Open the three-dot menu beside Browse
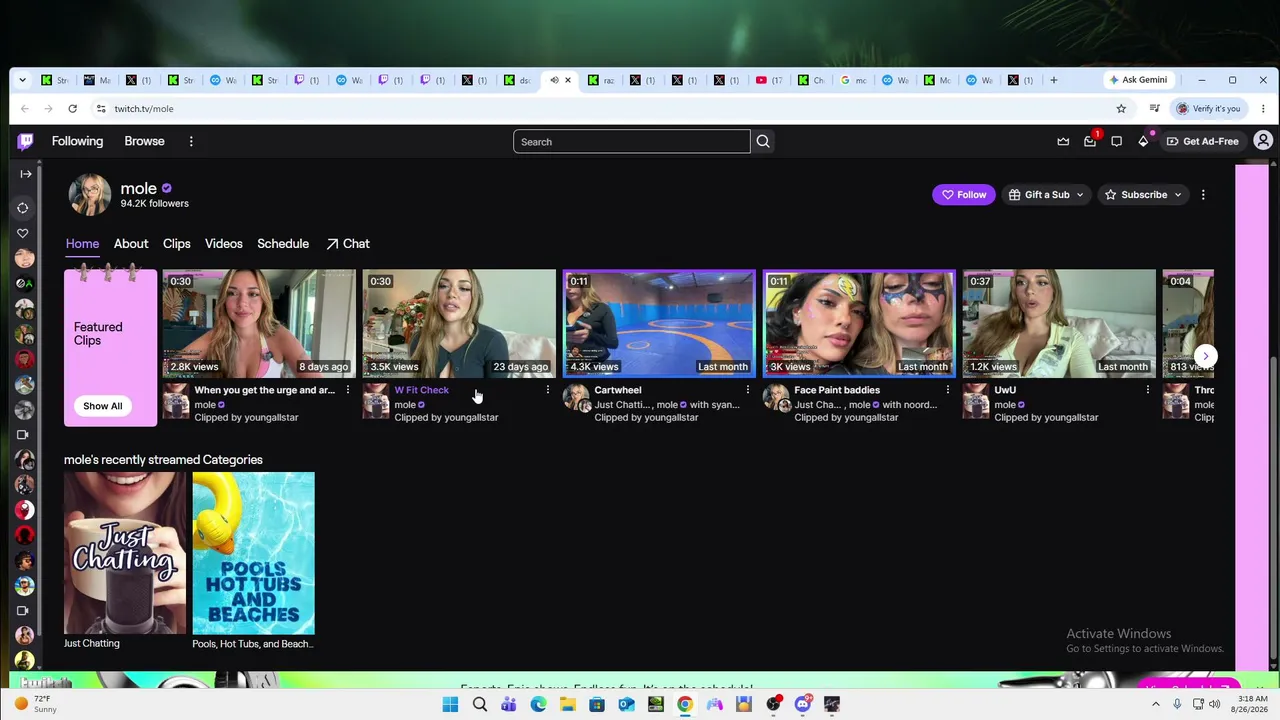The height and width of the screenshot is (720, 1280). [x=191, y=141]
